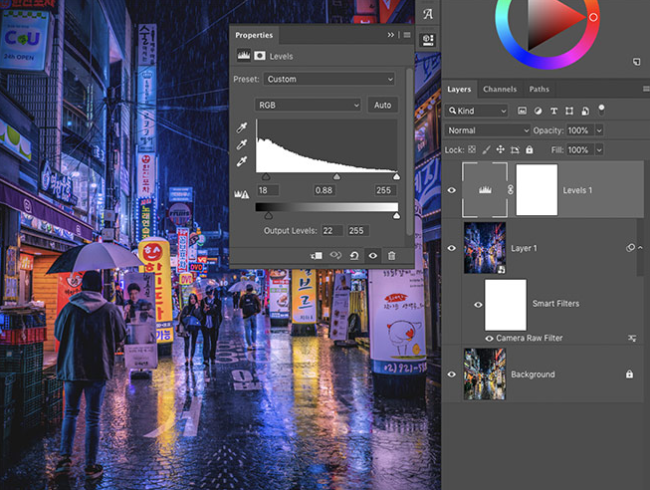Viewport: 650px width, 490px height.
Task: Filter layers by pixel layers icon
Action: pyautogui.click(x=522, y=111)
